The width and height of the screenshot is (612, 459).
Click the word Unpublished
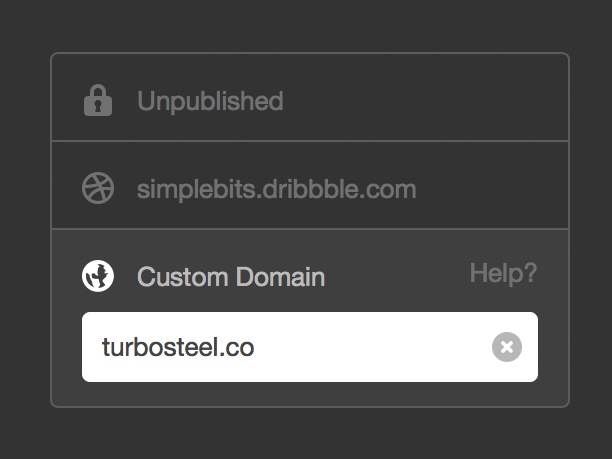point(210,101)
